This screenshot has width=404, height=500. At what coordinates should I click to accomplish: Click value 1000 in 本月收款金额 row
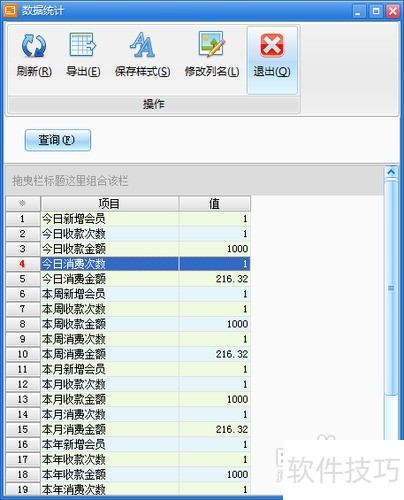pyautogui.click(x=237, y=399)
